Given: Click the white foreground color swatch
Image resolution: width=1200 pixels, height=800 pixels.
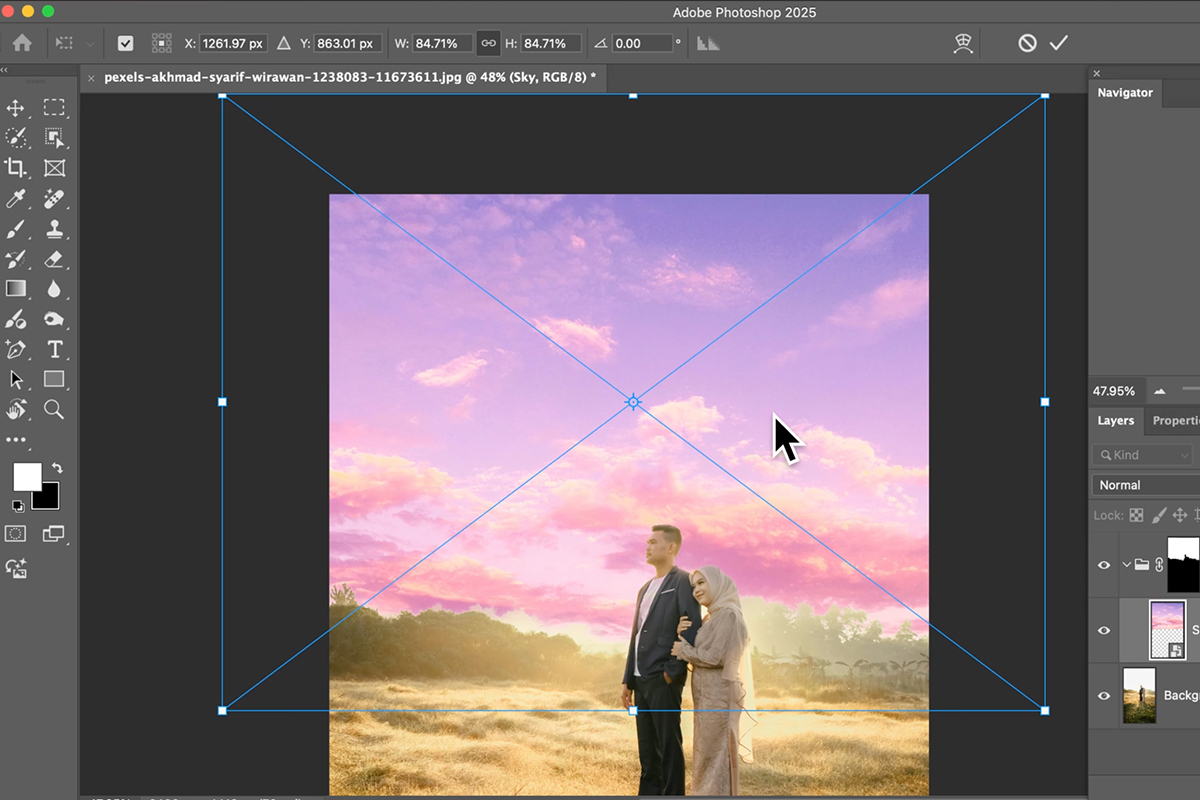Looking at the screenshot, I should pos(27,477).
